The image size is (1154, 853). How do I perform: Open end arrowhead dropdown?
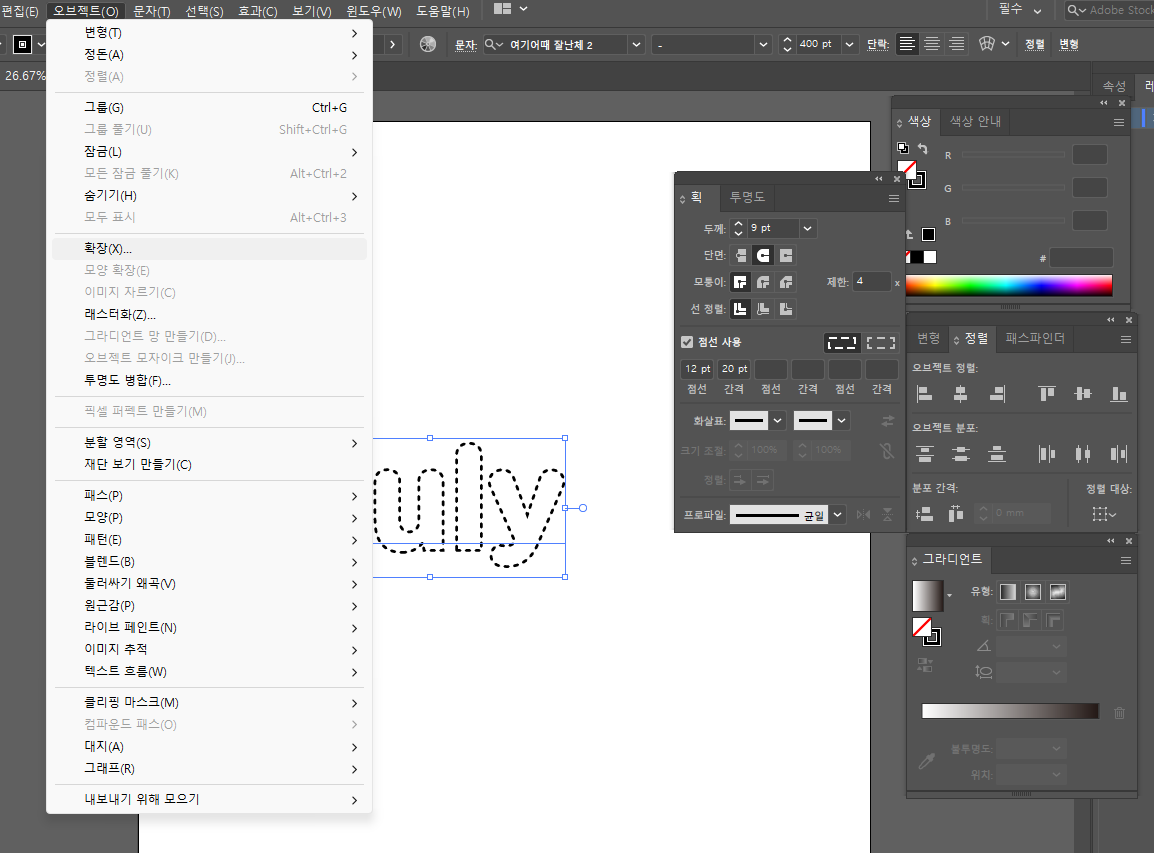(x=841, y=420)
